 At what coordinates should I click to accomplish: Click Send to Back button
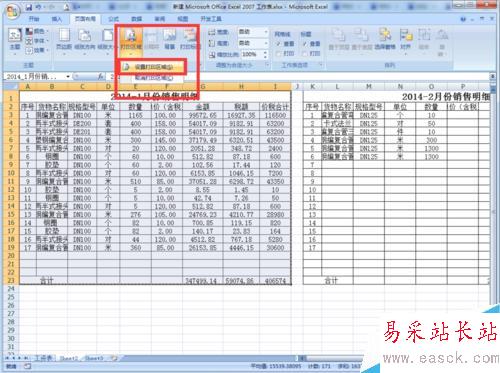[362, 40]
